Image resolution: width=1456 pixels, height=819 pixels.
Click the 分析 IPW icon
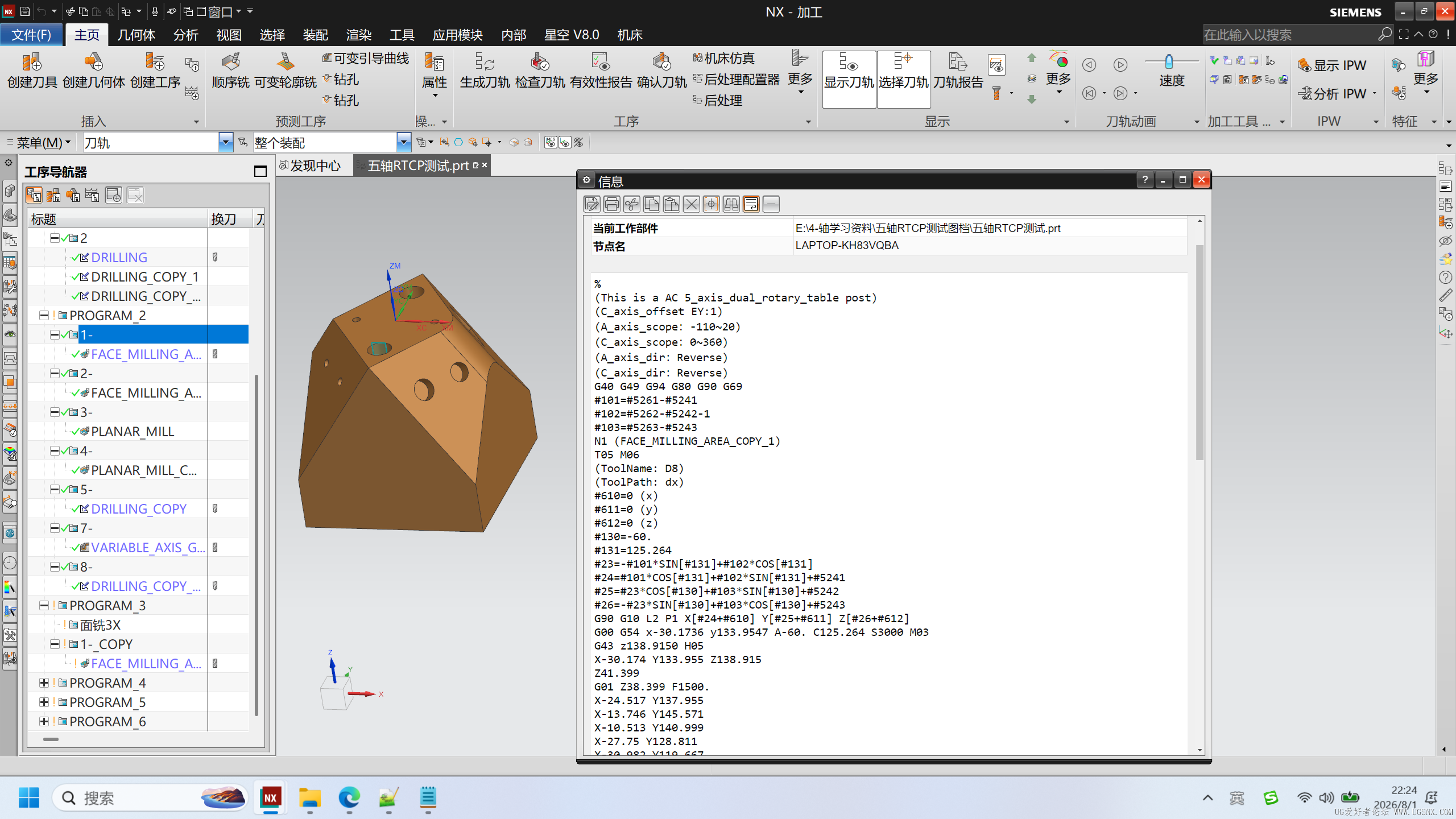pos(1332,93)
